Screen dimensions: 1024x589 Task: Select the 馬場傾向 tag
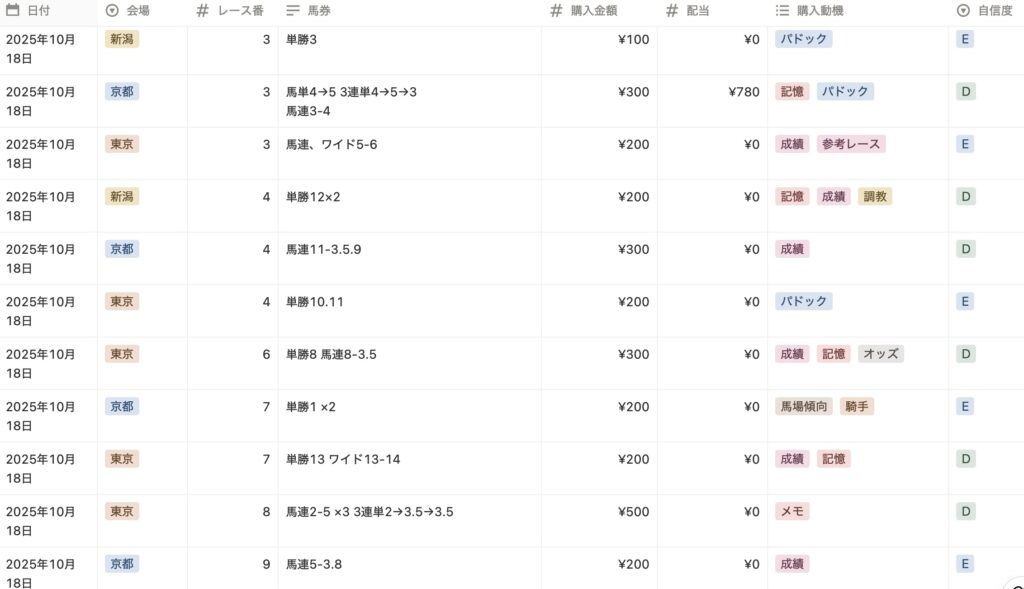click(x=804, y=407)
